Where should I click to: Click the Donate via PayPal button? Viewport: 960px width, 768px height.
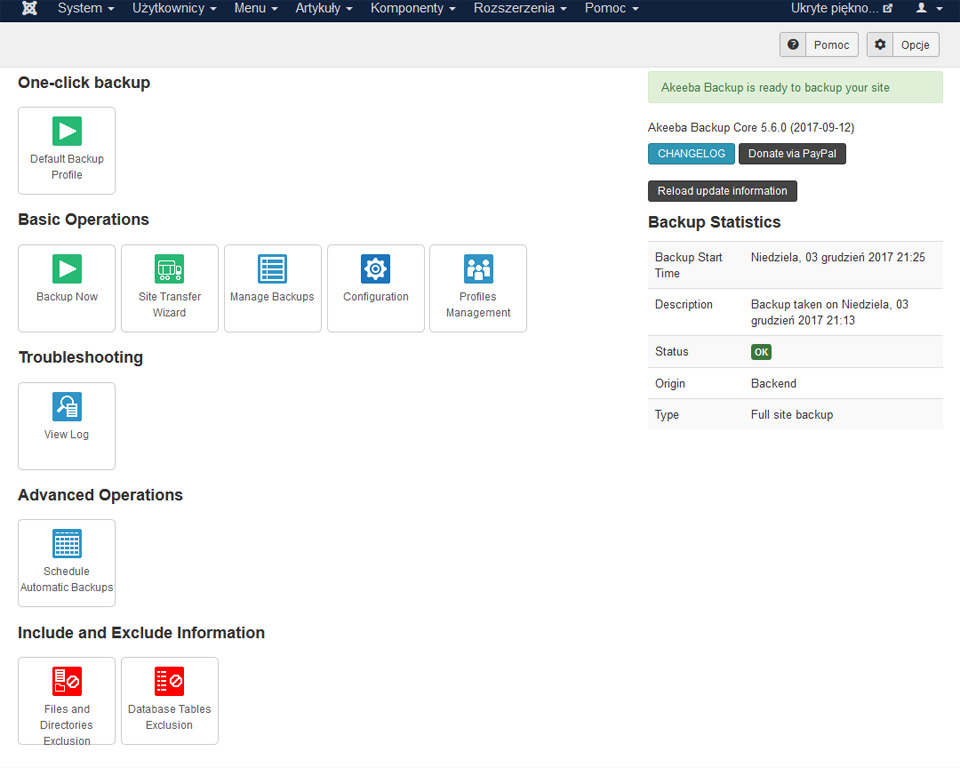[x=792, y=154]
